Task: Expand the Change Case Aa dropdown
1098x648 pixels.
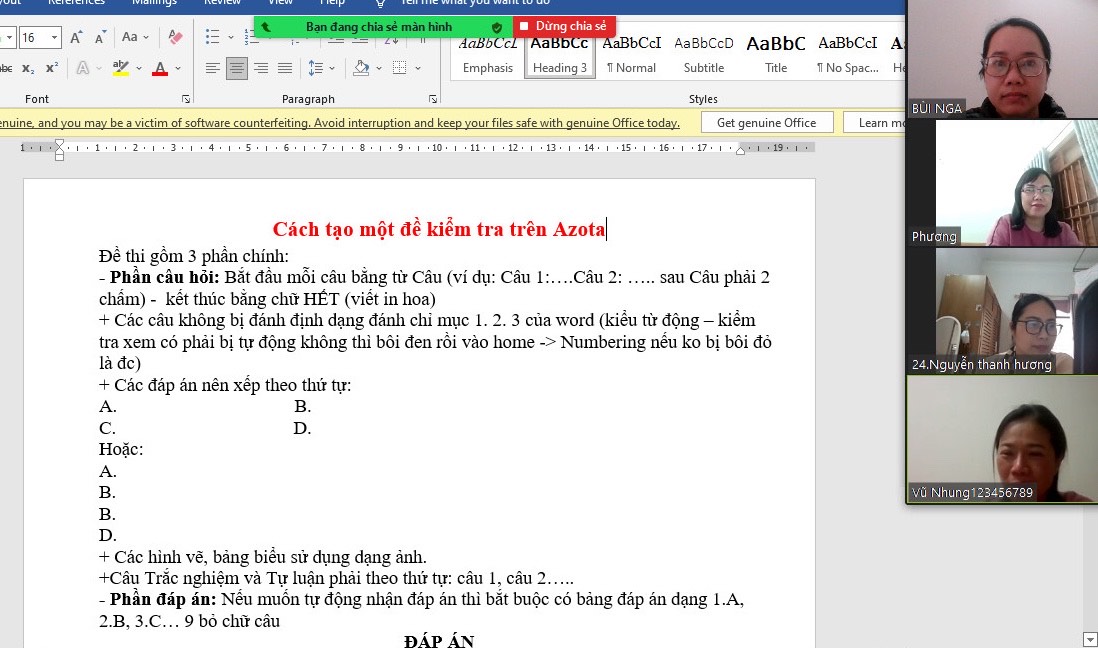Action: [134, 37]
